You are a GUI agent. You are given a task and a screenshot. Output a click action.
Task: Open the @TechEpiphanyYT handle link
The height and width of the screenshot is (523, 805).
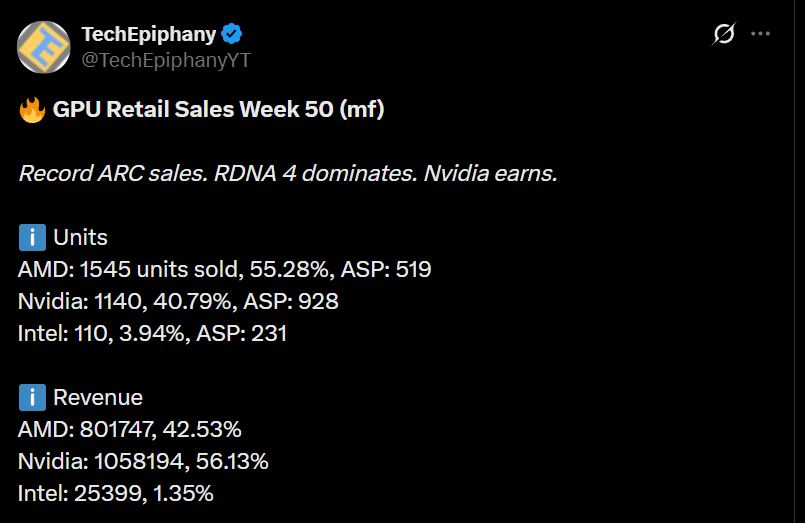point(165,60)
